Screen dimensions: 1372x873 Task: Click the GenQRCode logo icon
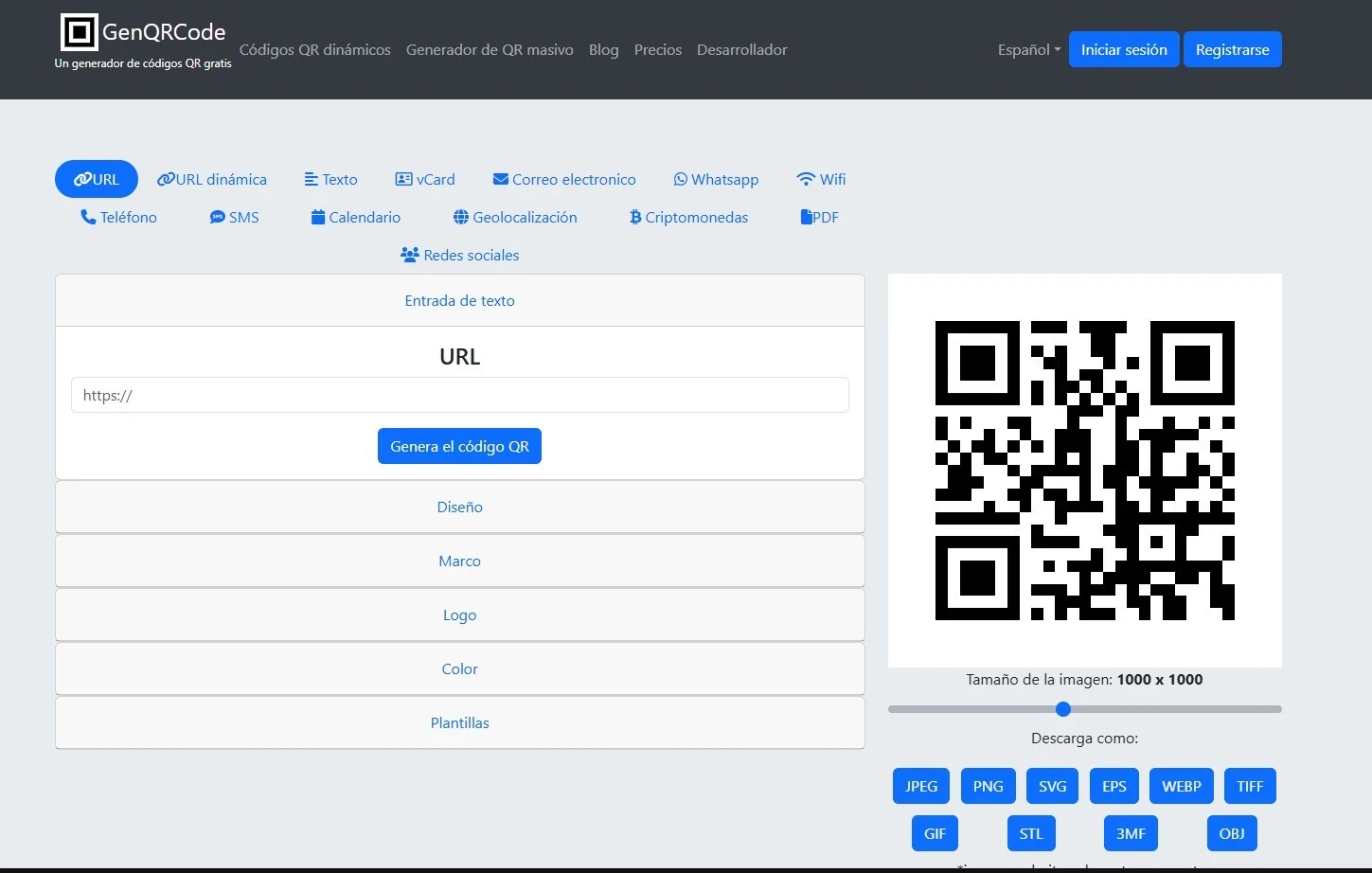[x=79, y=32]
